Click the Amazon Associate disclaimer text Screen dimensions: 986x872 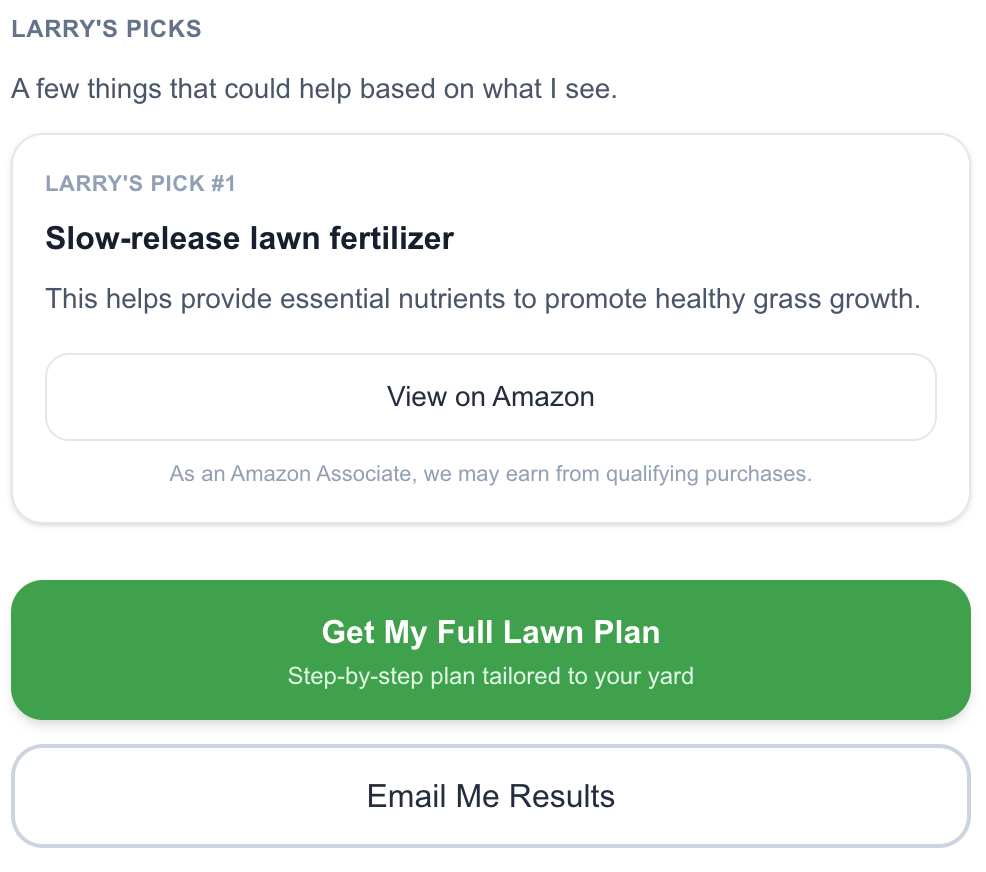[490, 473]
